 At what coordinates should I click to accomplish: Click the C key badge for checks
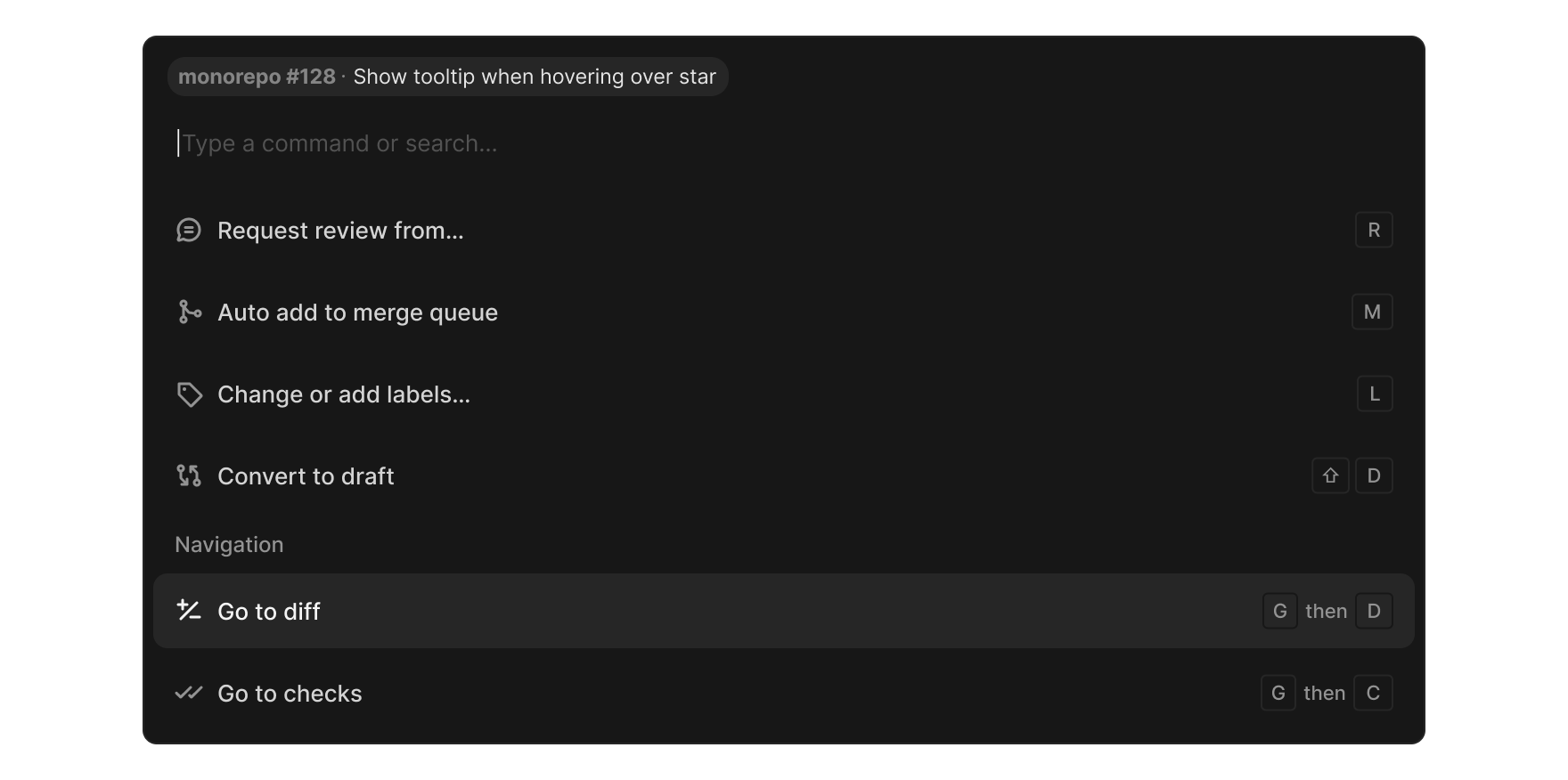click(1373, 693)
